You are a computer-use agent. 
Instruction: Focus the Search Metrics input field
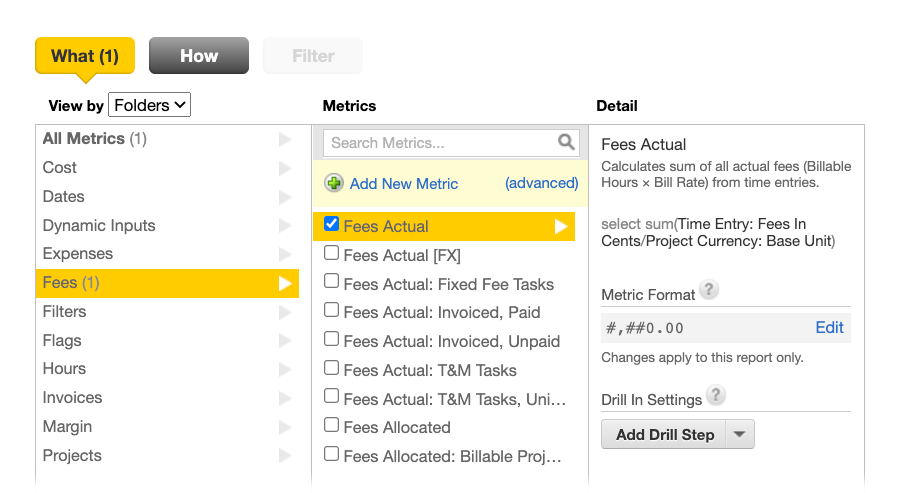[x=441, y=143]
